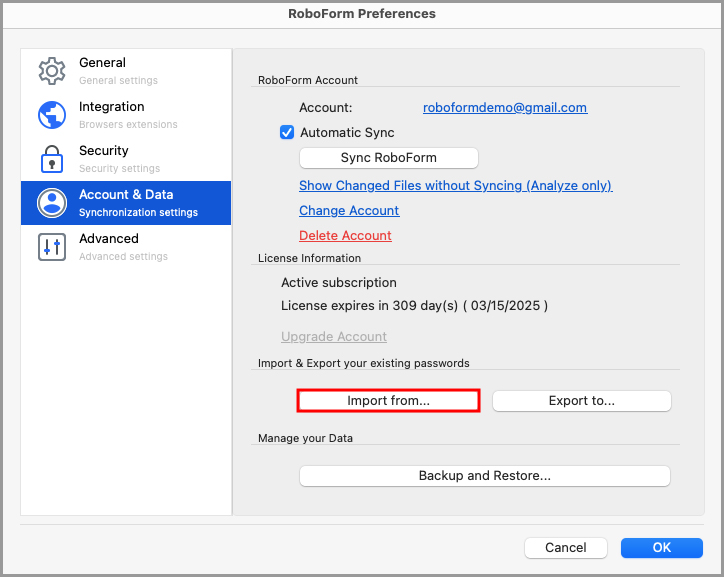Screen dimensions: 724x577
Task: Click the General gear icon
Action: click(52, 71)
